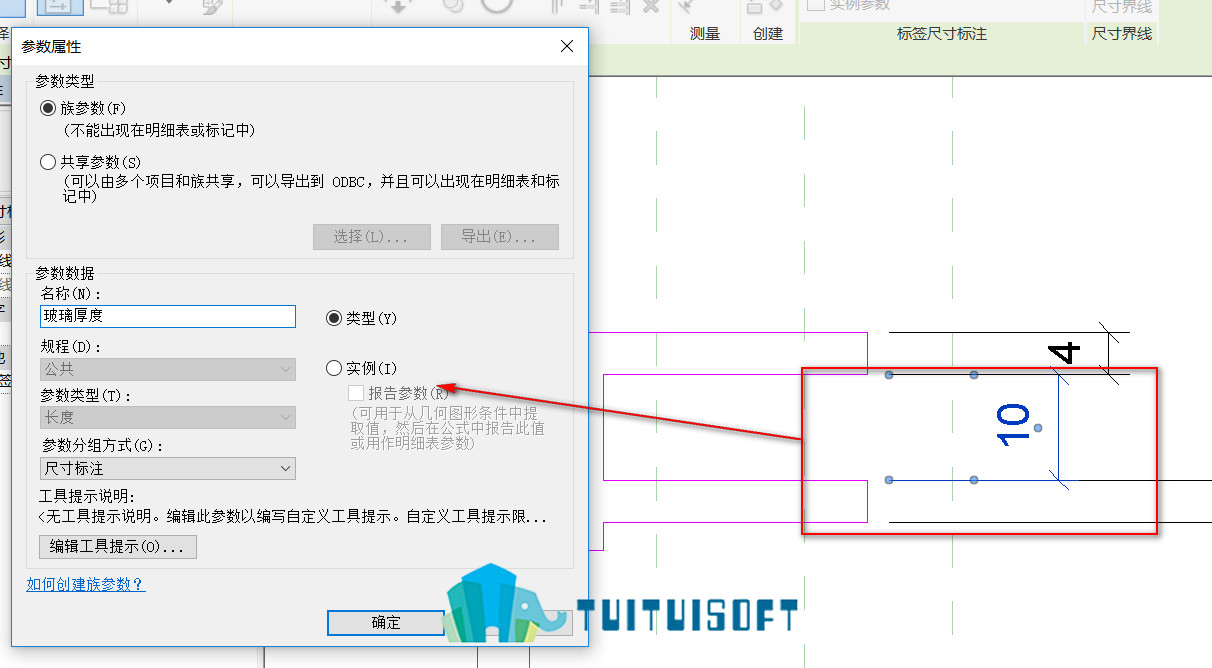The width and height of the screenshot is (1212, 668).
Task: Open the 规程(D) dropdown showing 公共
Action: tap(168, 369)
